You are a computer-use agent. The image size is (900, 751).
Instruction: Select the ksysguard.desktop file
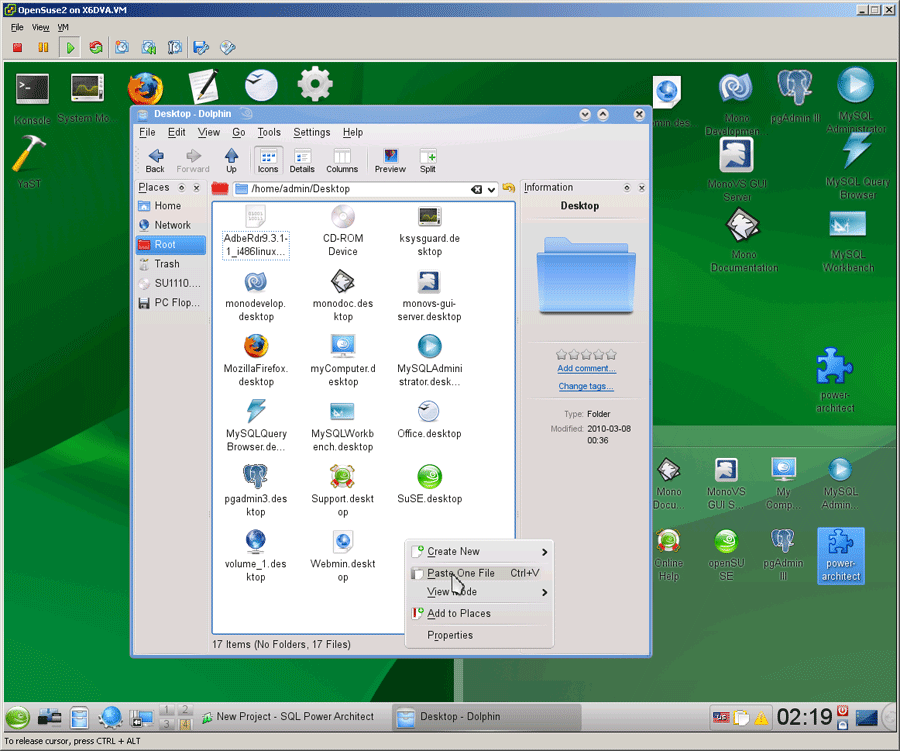[x=429, y=231]
